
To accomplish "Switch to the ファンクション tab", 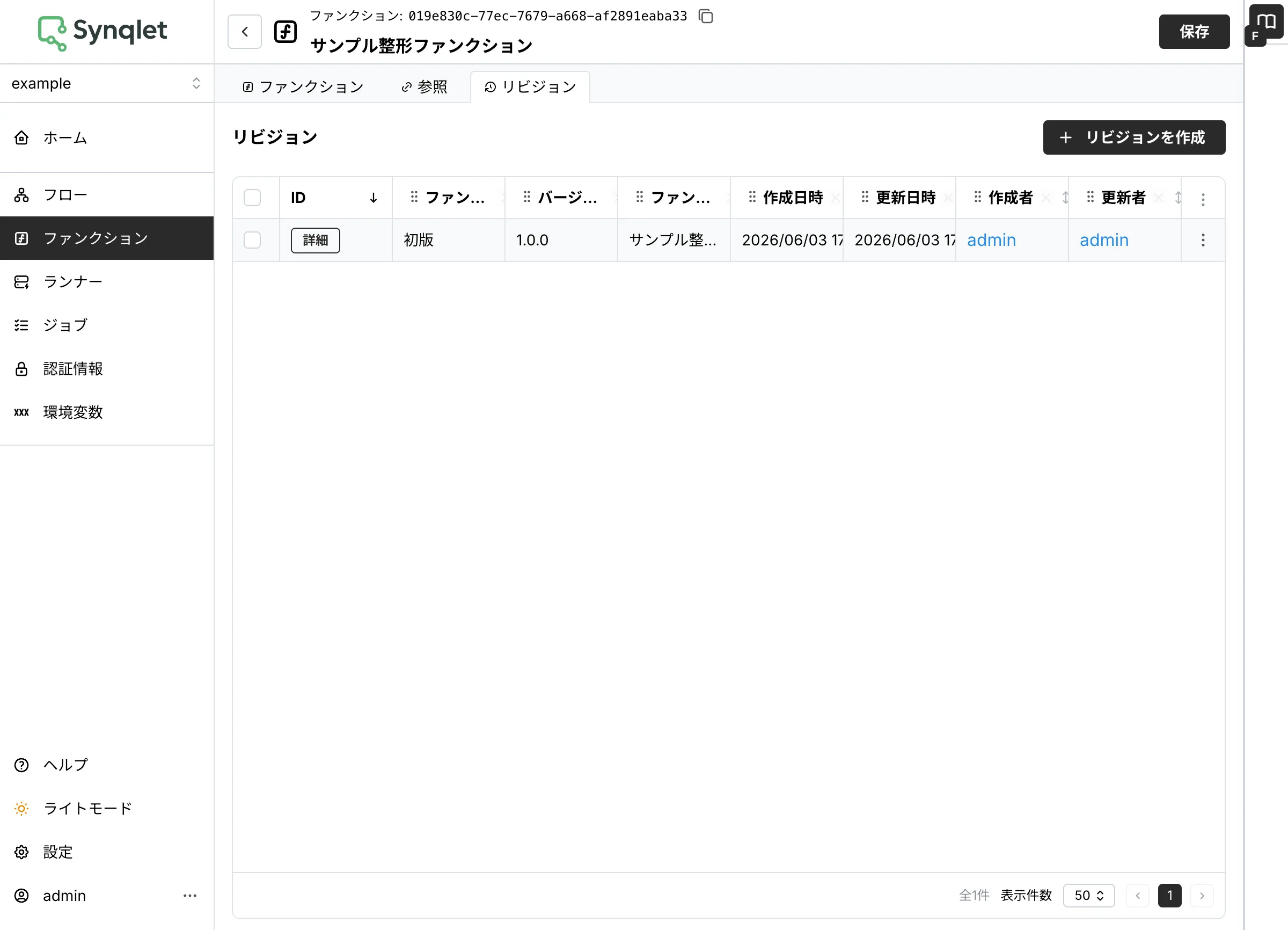I will click(303, 87).
